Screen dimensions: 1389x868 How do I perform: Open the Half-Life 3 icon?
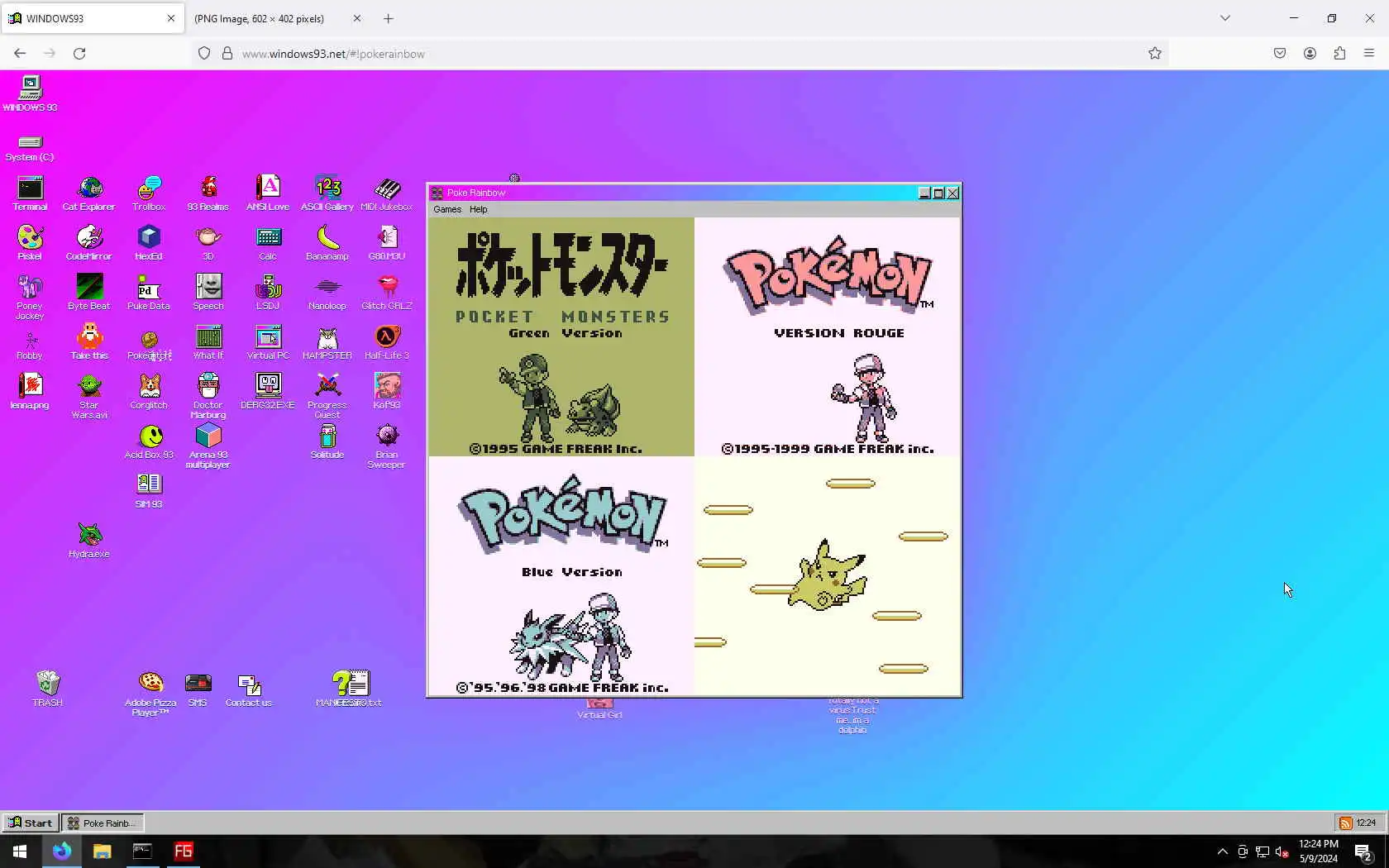click(x=387, y=342)
